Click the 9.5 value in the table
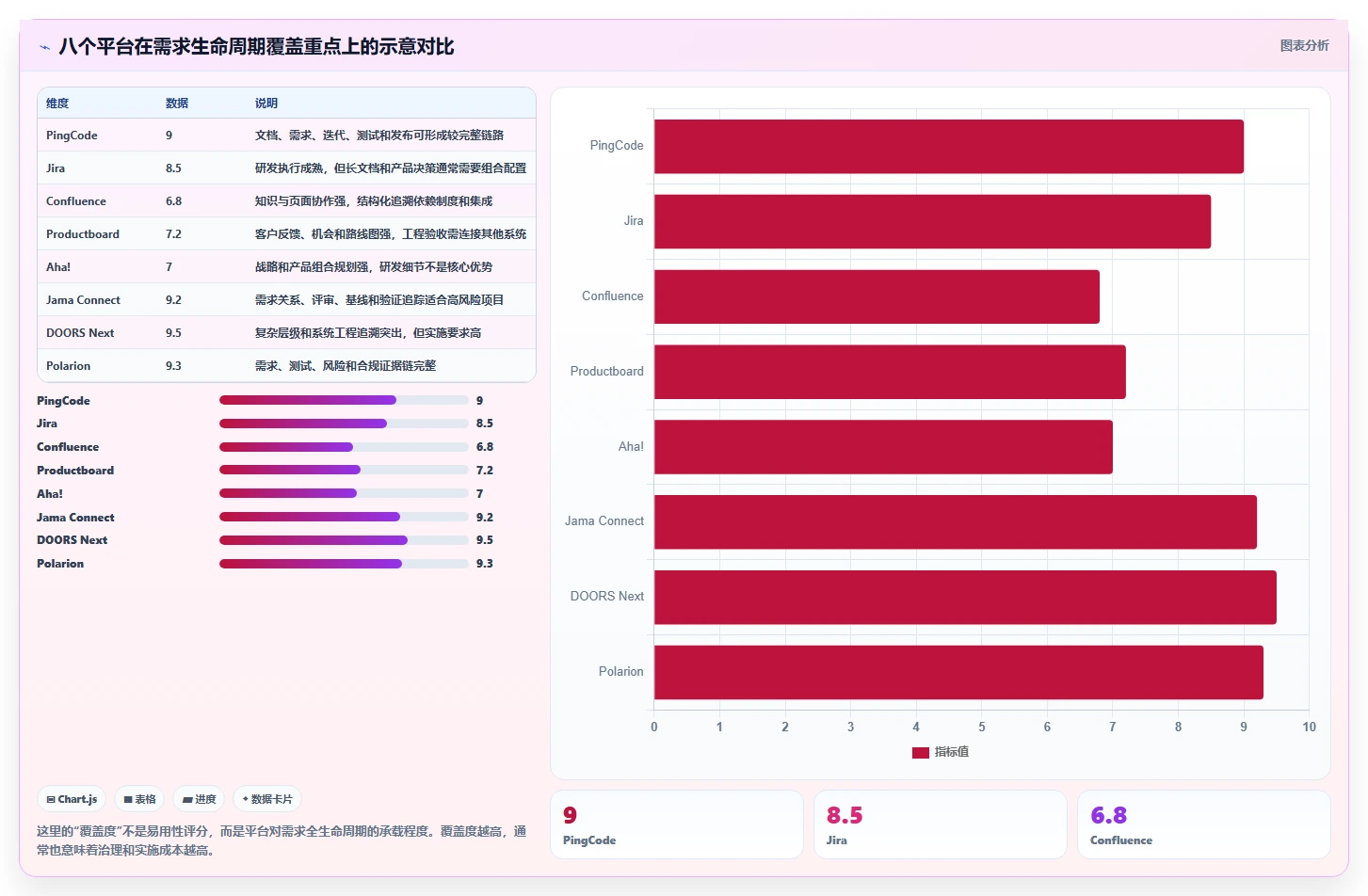The width and height of the screenshot is (1368, 896). tap(173, 333)
